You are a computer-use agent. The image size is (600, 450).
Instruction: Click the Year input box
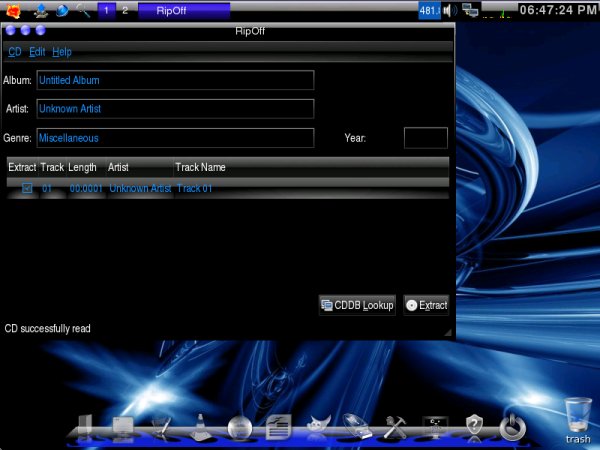pyautogui.click(x=425, y=138)
